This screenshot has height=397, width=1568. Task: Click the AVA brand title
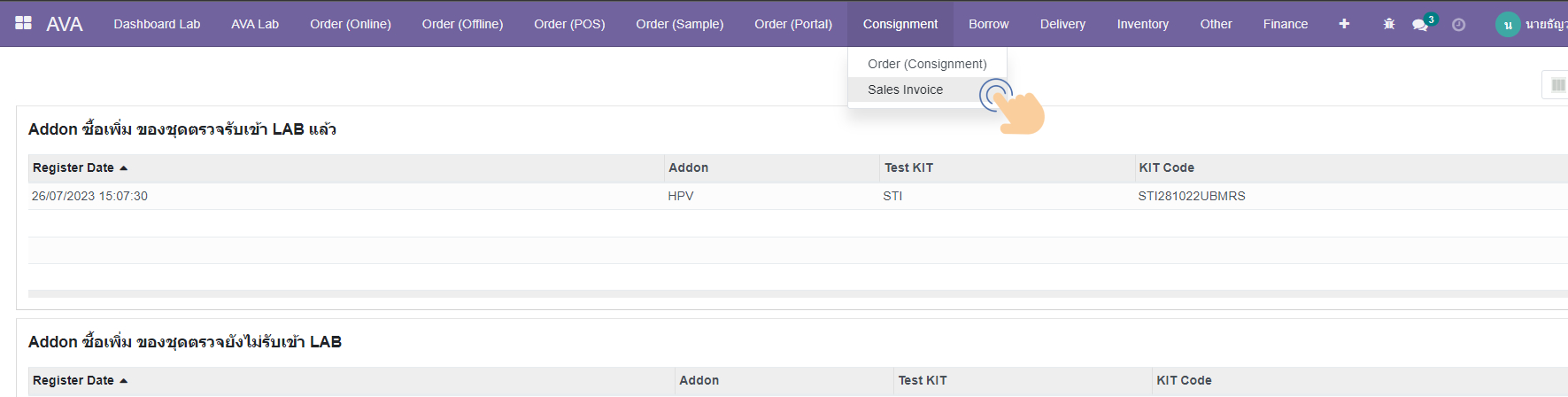65,24
